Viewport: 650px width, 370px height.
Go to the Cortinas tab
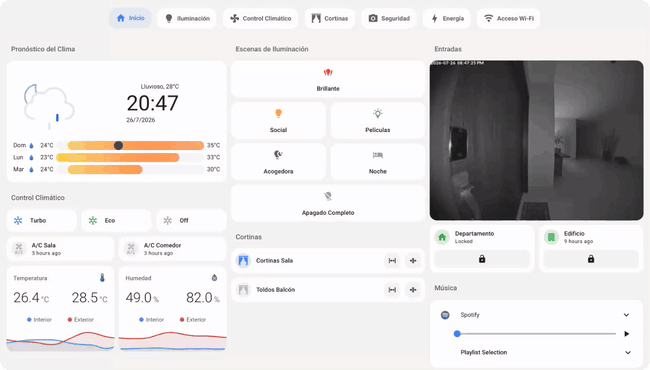coord(330,18)
